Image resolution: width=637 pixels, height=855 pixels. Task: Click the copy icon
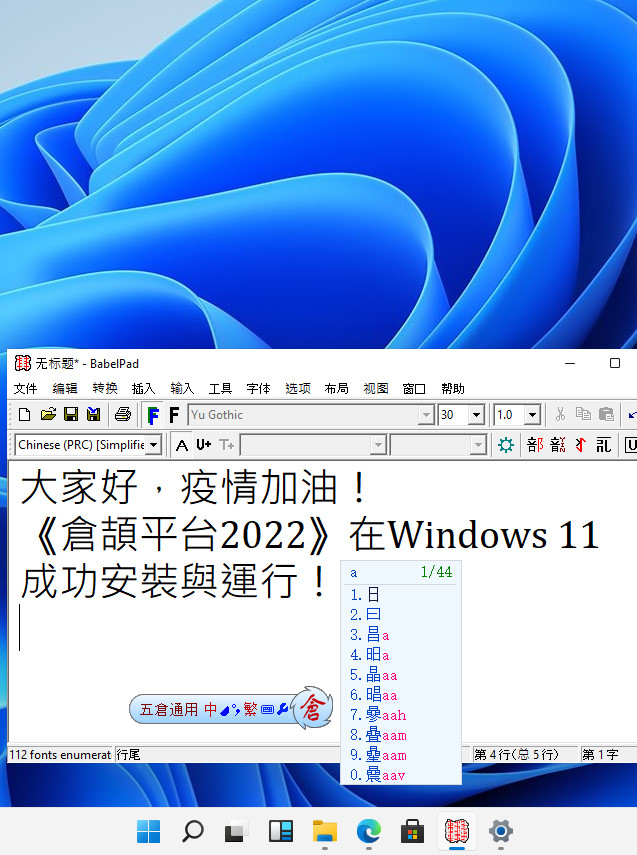pos(583,414)
